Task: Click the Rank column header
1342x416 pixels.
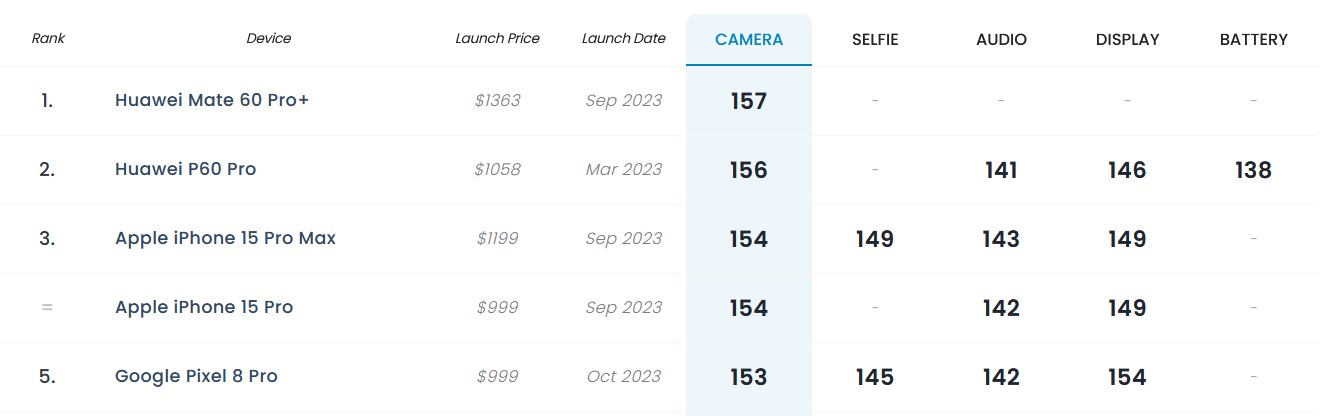Action: pyautogui.click(x=47, y=39)
